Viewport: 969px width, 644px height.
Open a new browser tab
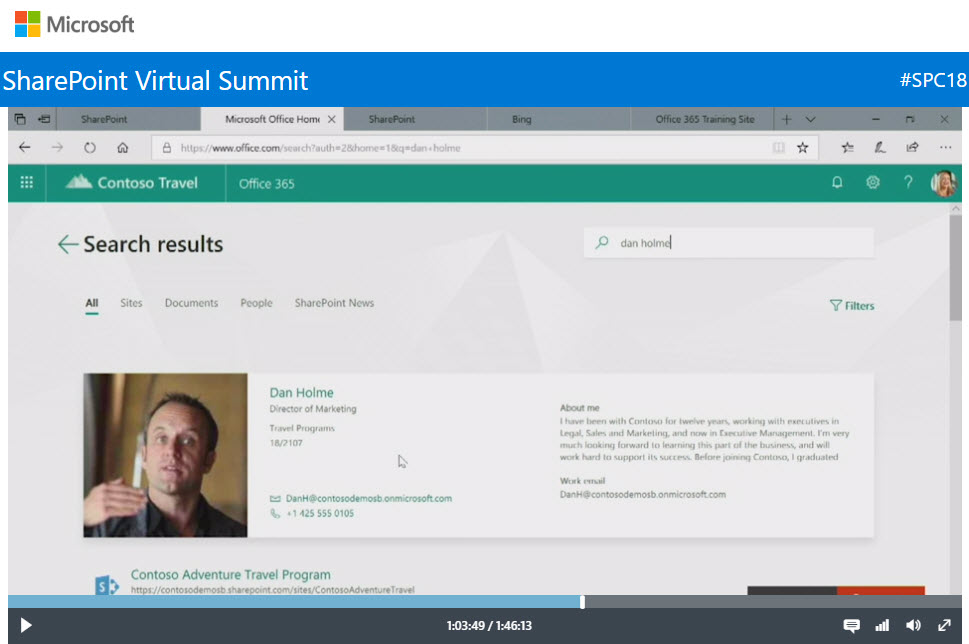tap(786, 119)
